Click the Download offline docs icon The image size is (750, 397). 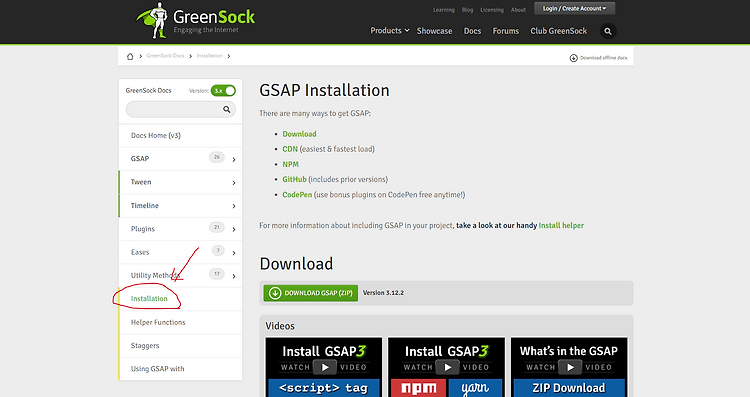pos(574,58)
